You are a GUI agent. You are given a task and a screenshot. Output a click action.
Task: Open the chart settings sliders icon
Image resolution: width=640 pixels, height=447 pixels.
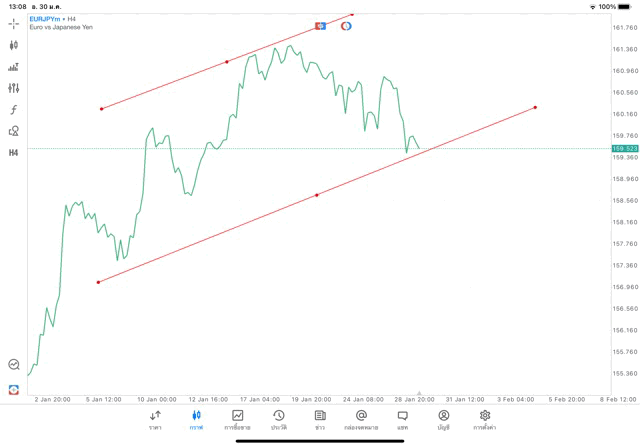(x=14, y=88)
